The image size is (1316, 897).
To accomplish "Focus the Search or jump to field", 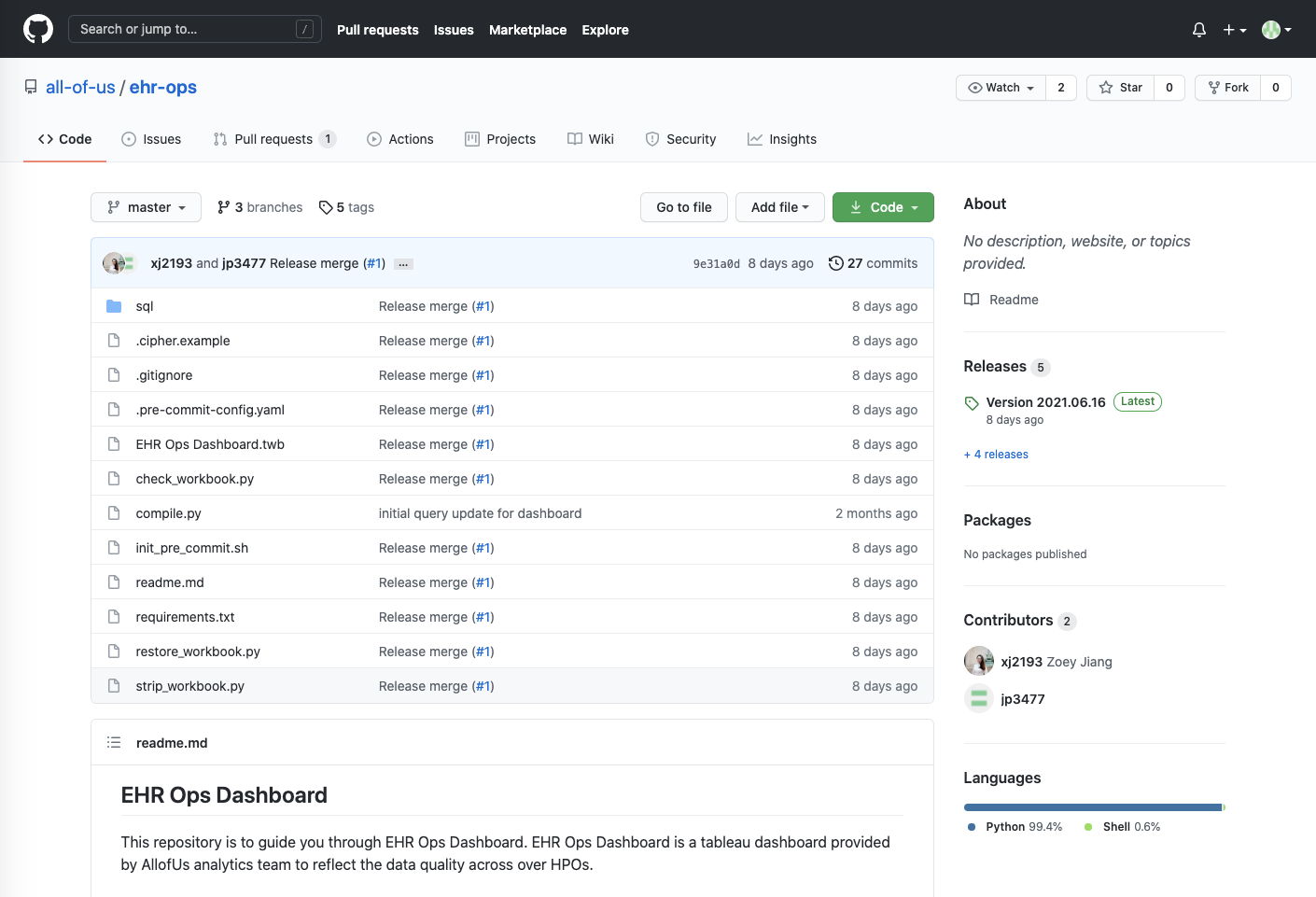I will (195, 29).
